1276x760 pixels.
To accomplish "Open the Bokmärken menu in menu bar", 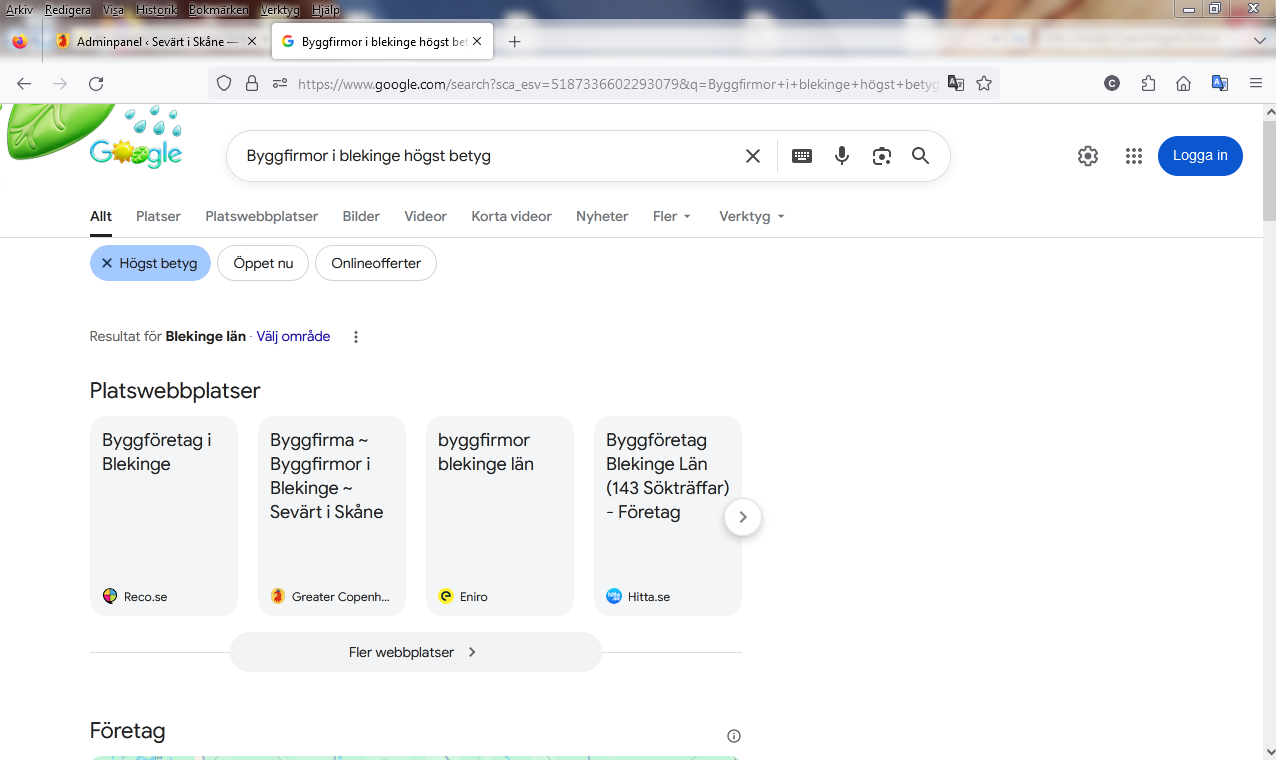I will (217, 10).
